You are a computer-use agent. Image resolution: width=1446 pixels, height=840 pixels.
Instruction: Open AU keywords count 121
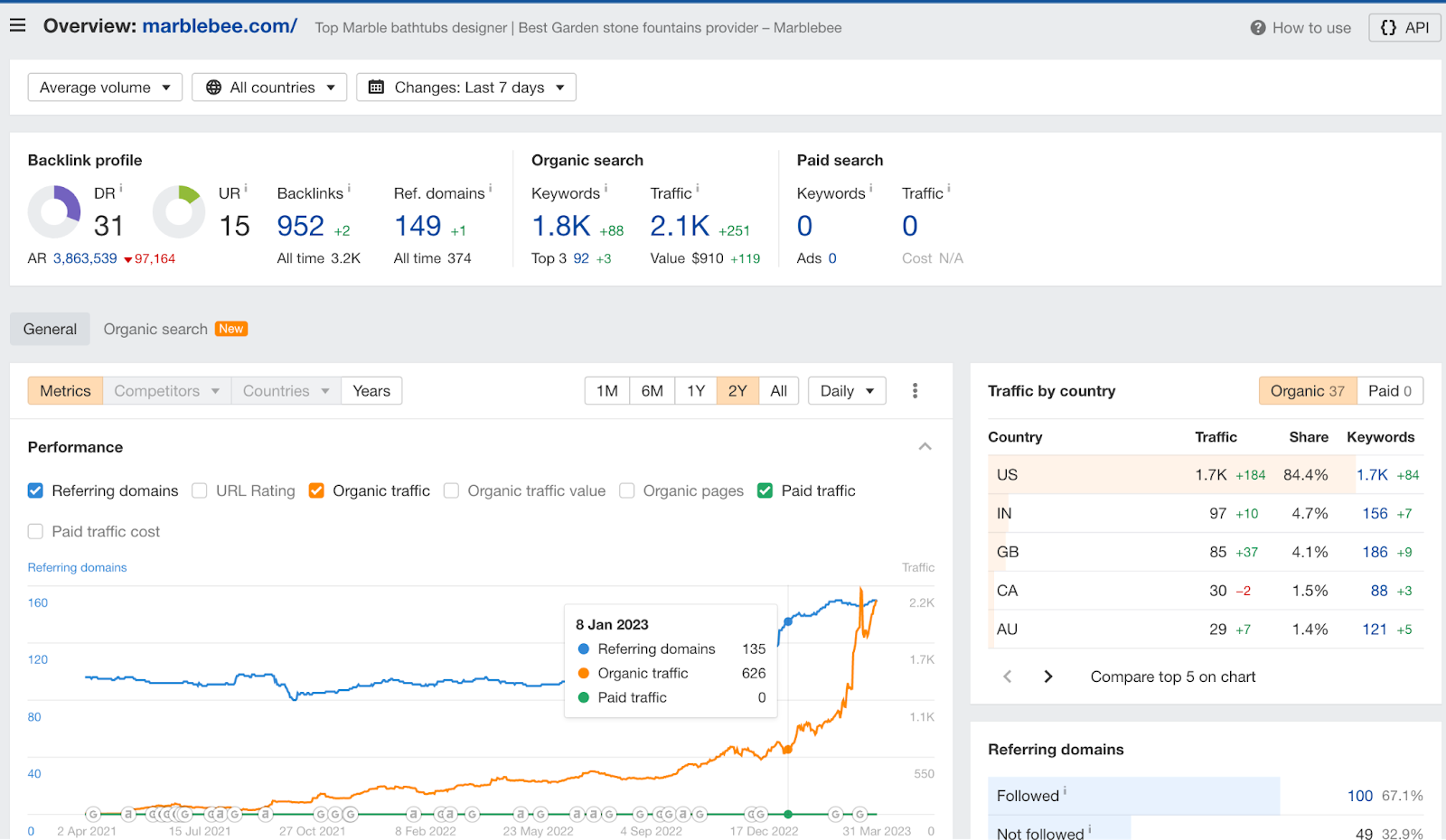coord(1375,630)
